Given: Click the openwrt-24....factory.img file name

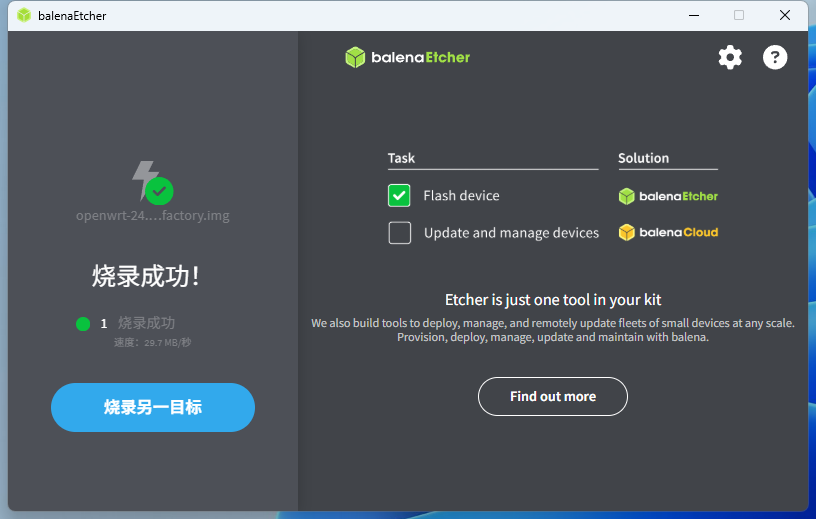Looking at the screenshot, I should [x=152, y=216].
